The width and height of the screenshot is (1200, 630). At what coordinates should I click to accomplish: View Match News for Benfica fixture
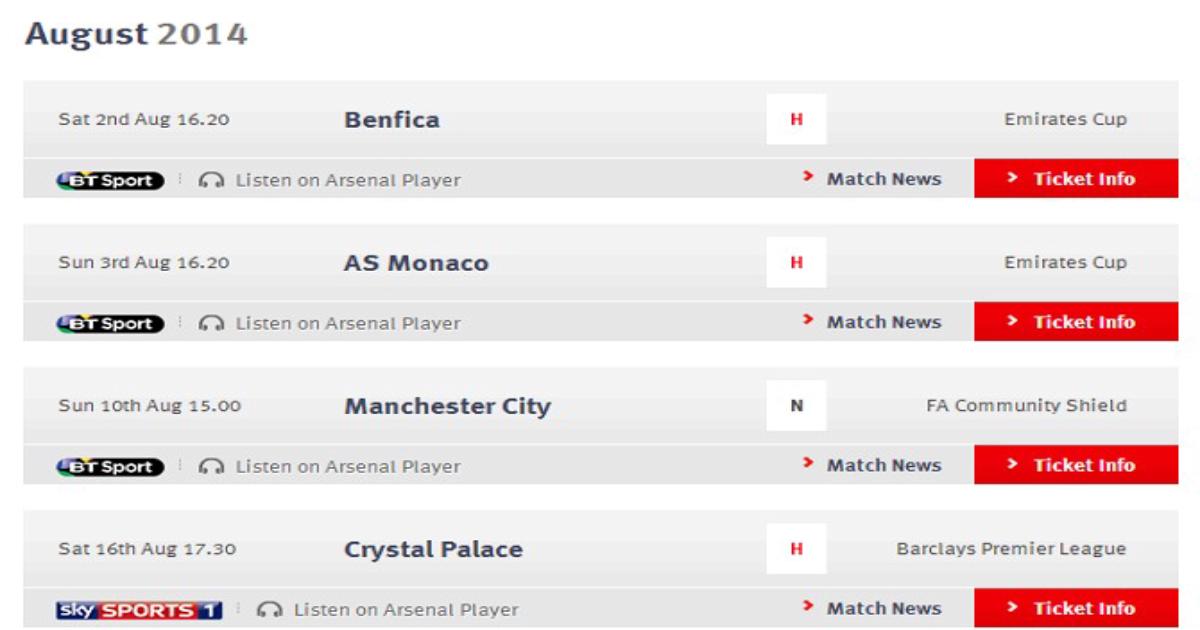pyautogui.click(x=872, y=179)
